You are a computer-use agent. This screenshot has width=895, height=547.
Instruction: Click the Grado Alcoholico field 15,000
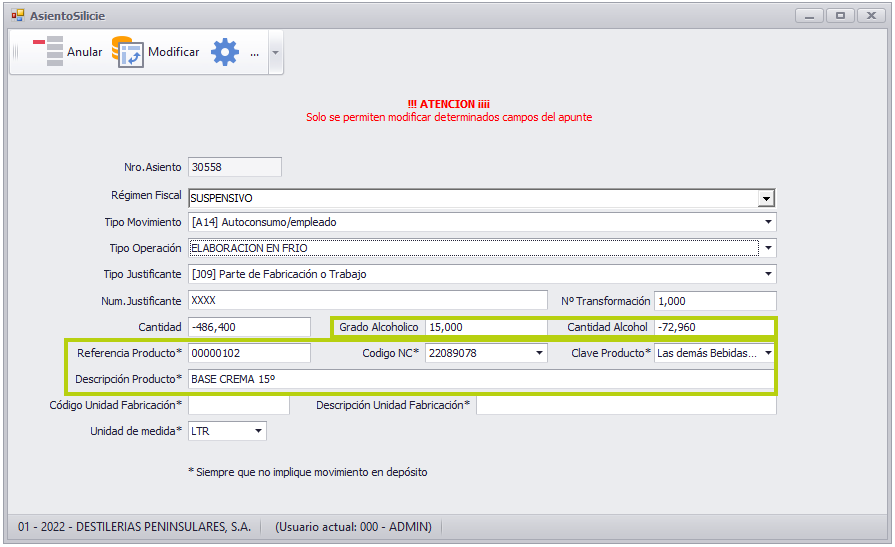click(486, 327)
